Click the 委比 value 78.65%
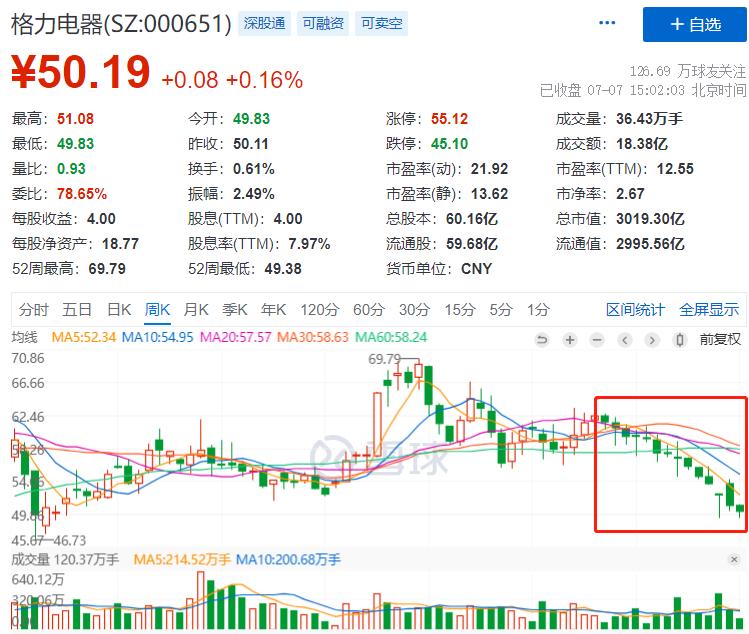This screenshot has height=634, width=749. (82, 193)
